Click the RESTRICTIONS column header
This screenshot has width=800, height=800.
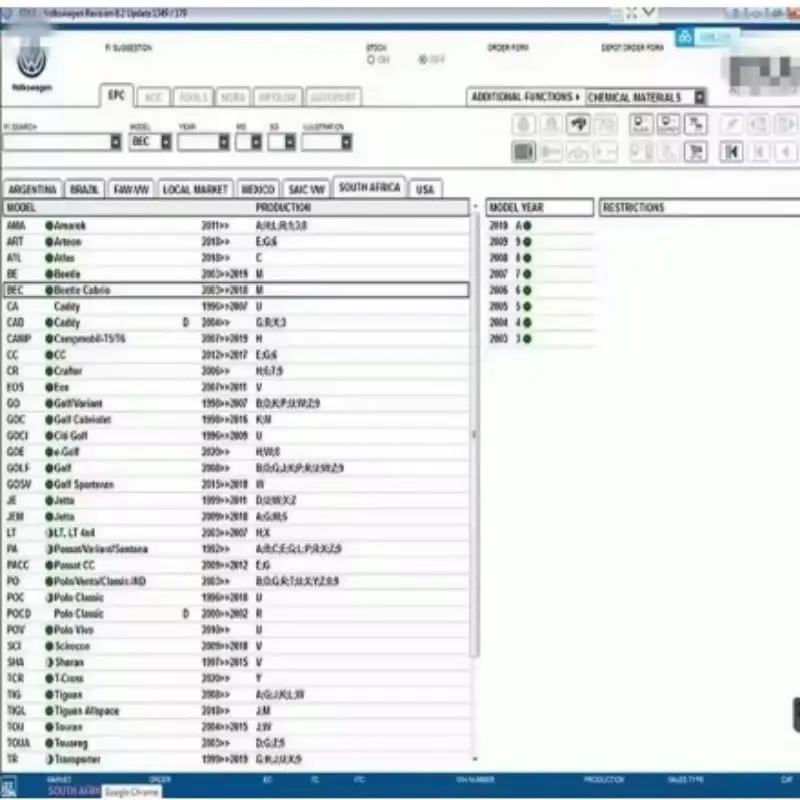coord(699,207)
